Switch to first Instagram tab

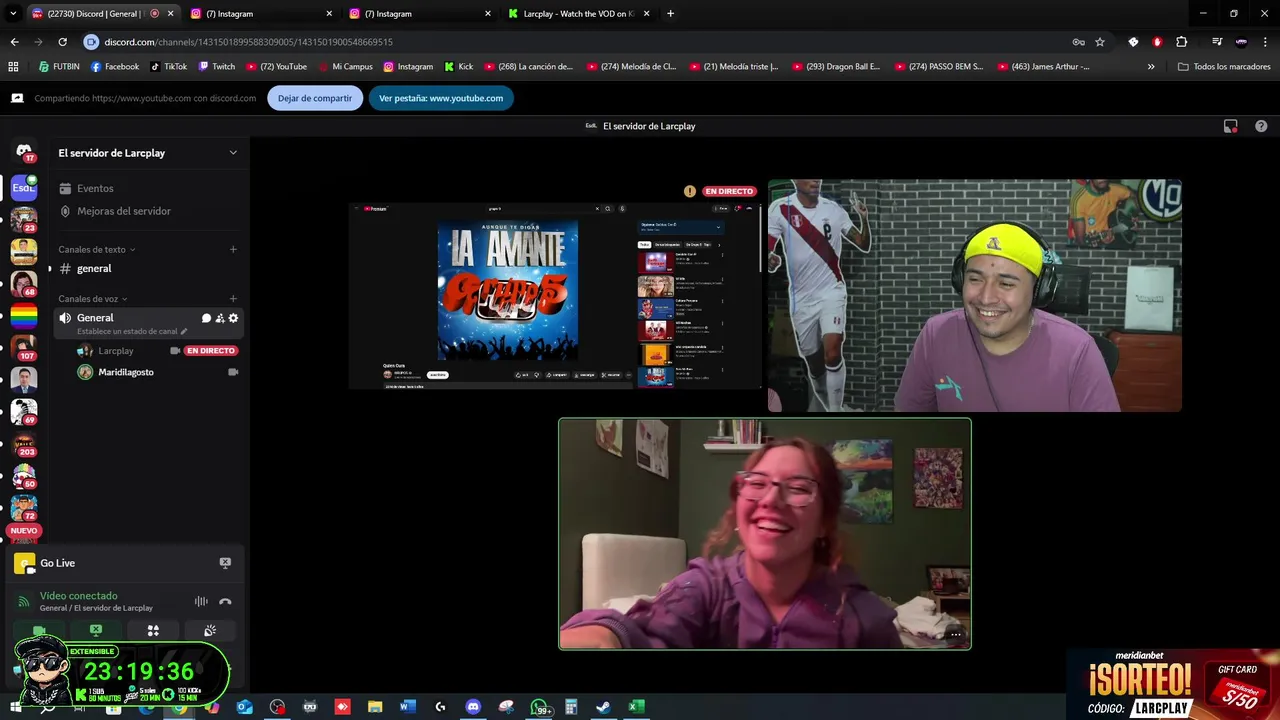[260, 14]
